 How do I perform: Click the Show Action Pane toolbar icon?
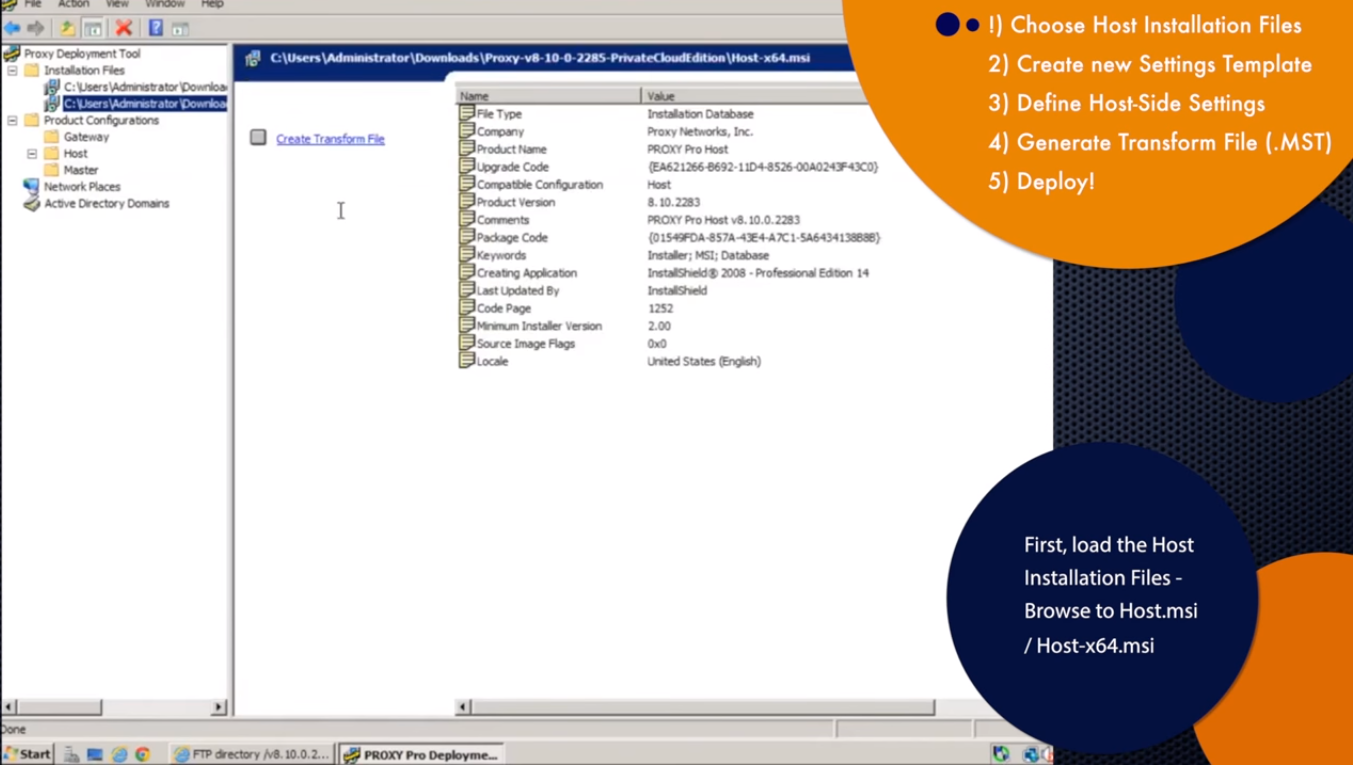tap(179, 27)
